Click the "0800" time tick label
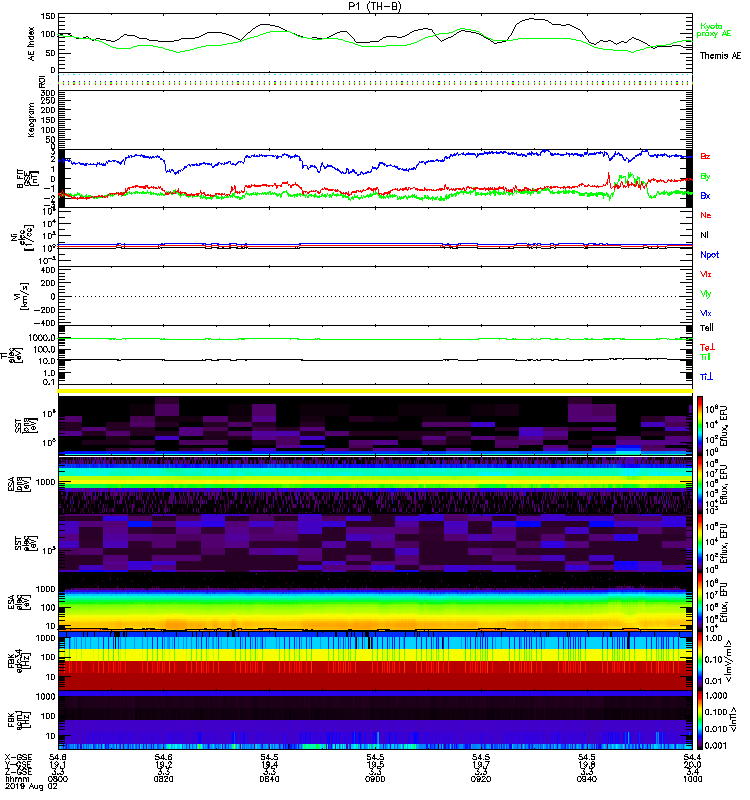This screenshot has width=750, height=800. 58,779
